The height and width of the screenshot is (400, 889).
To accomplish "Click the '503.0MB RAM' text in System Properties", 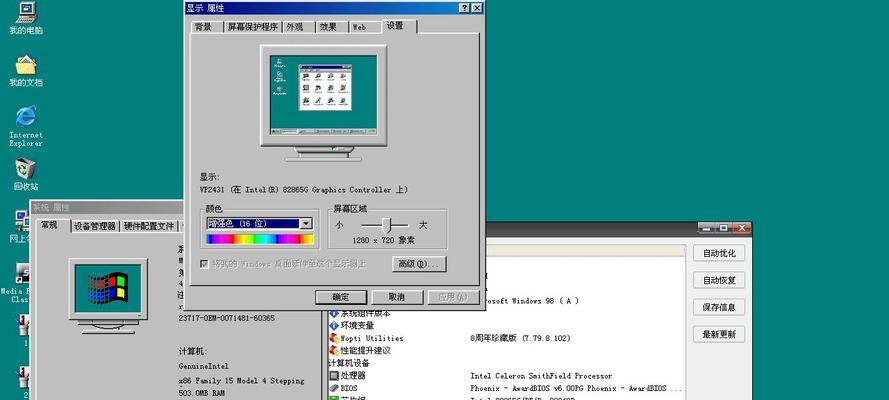I will pyautogui.click(x=202, y=392).
